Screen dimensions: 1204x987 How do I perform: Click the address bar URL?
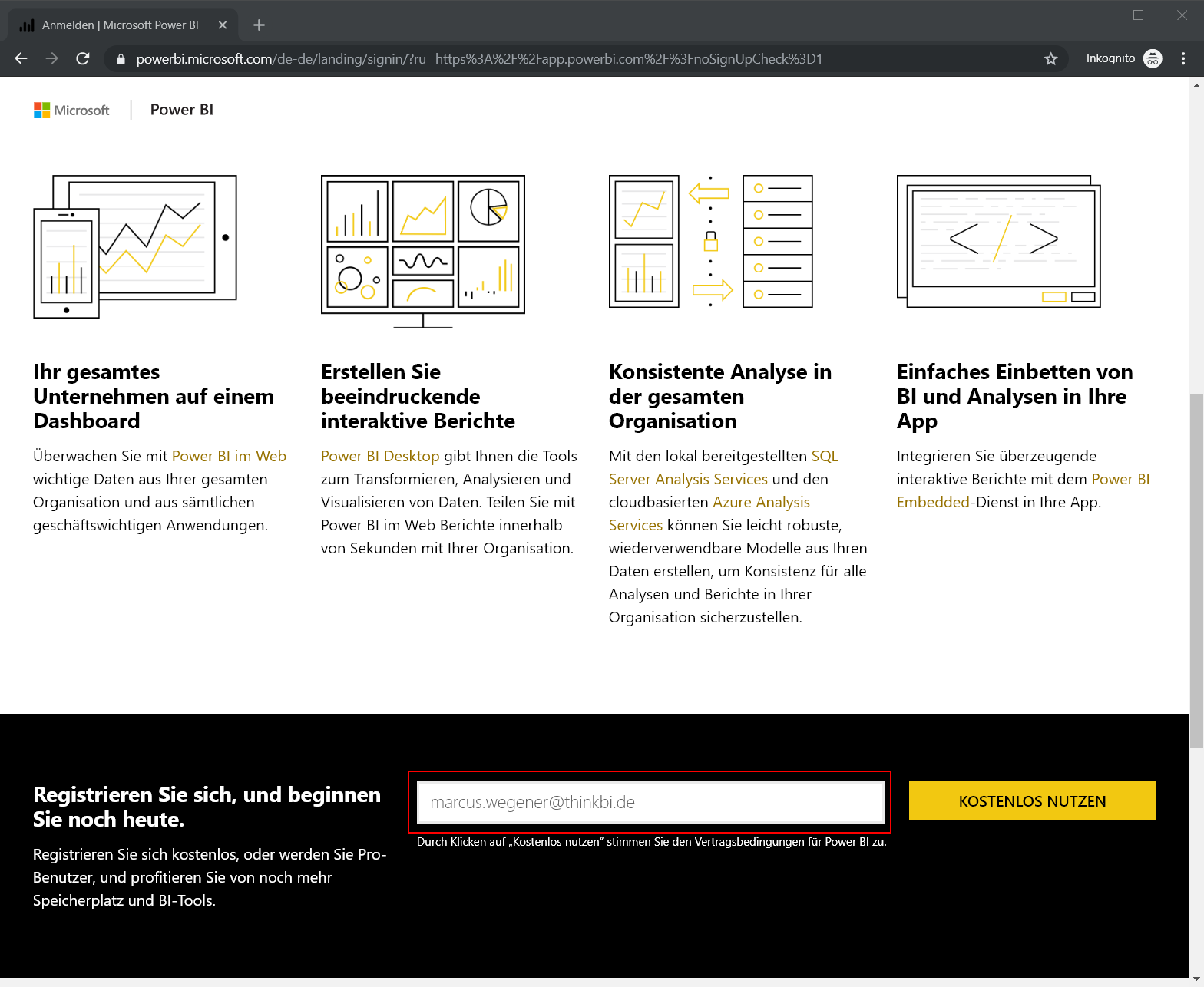click(479, 59)
